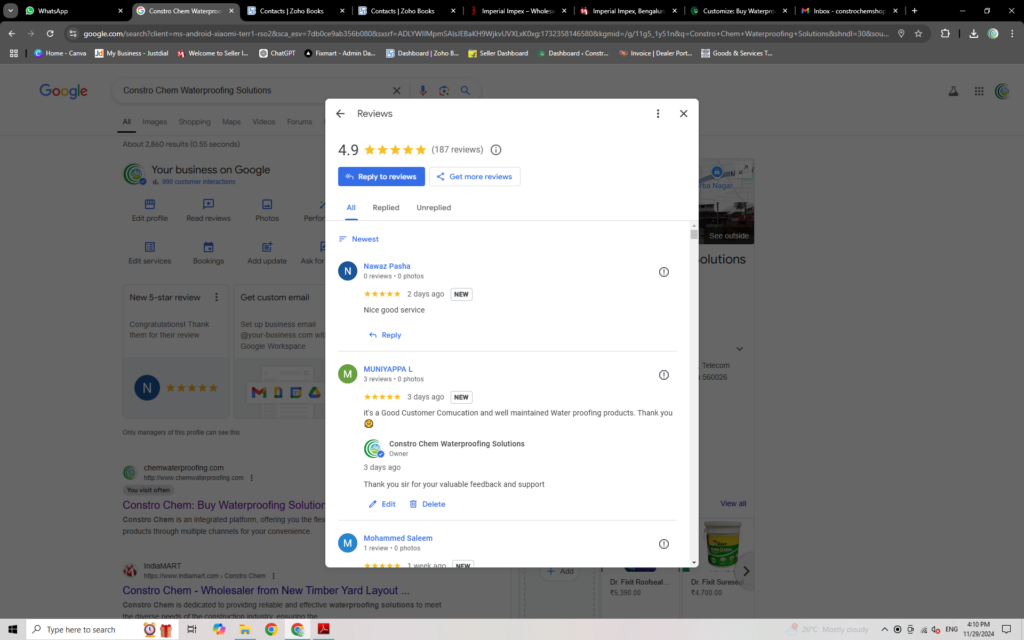Open the Chrome extensions puzzle icon
This screenshot has width=1024, height=640.
(945, 33)
